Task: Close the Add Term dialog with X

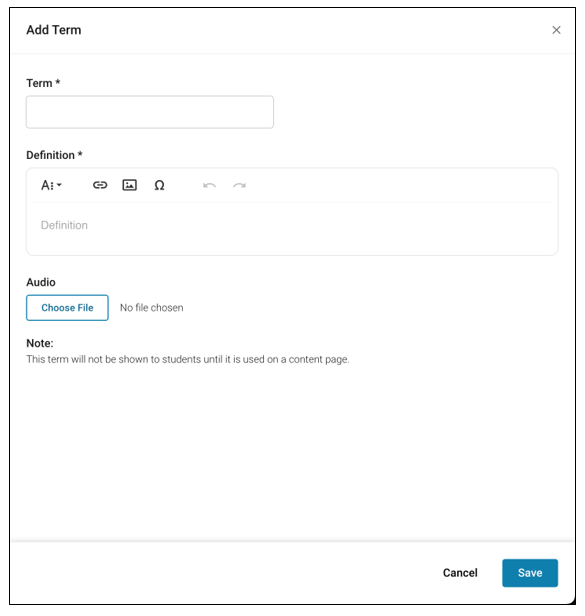Action: pos(556,30)
